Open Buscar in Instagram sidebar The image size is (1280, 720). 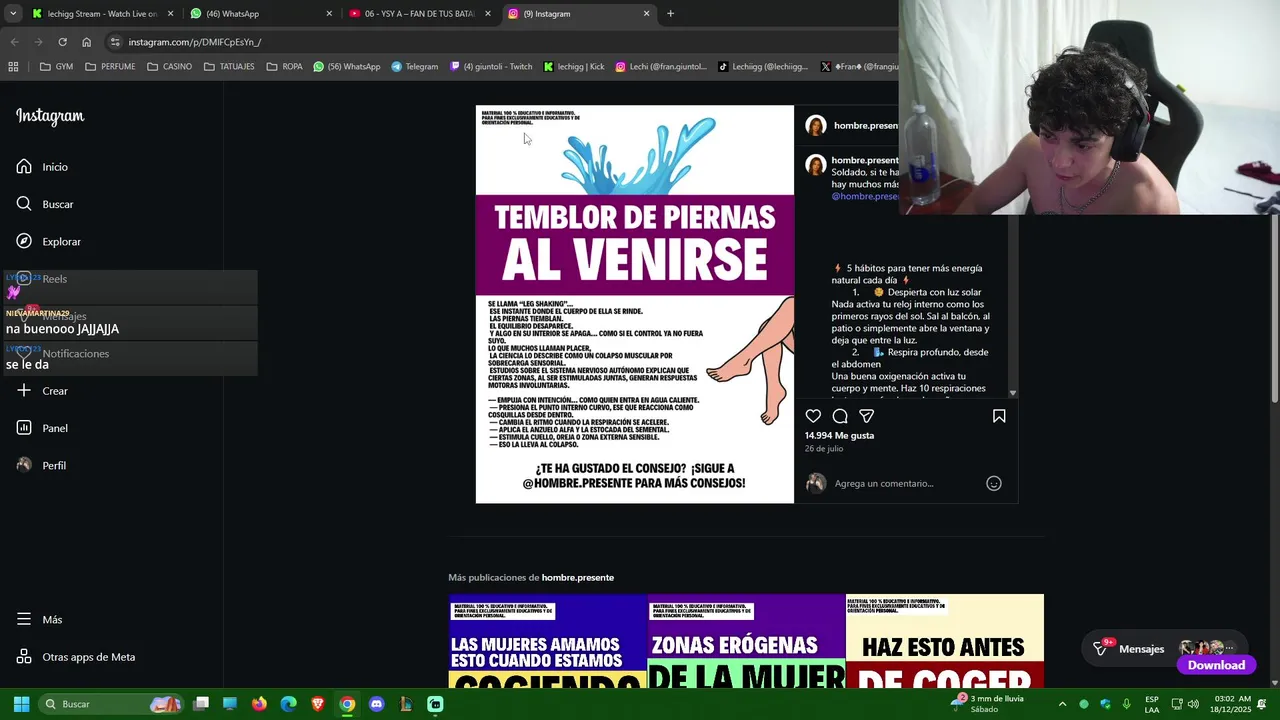[45, 204]
